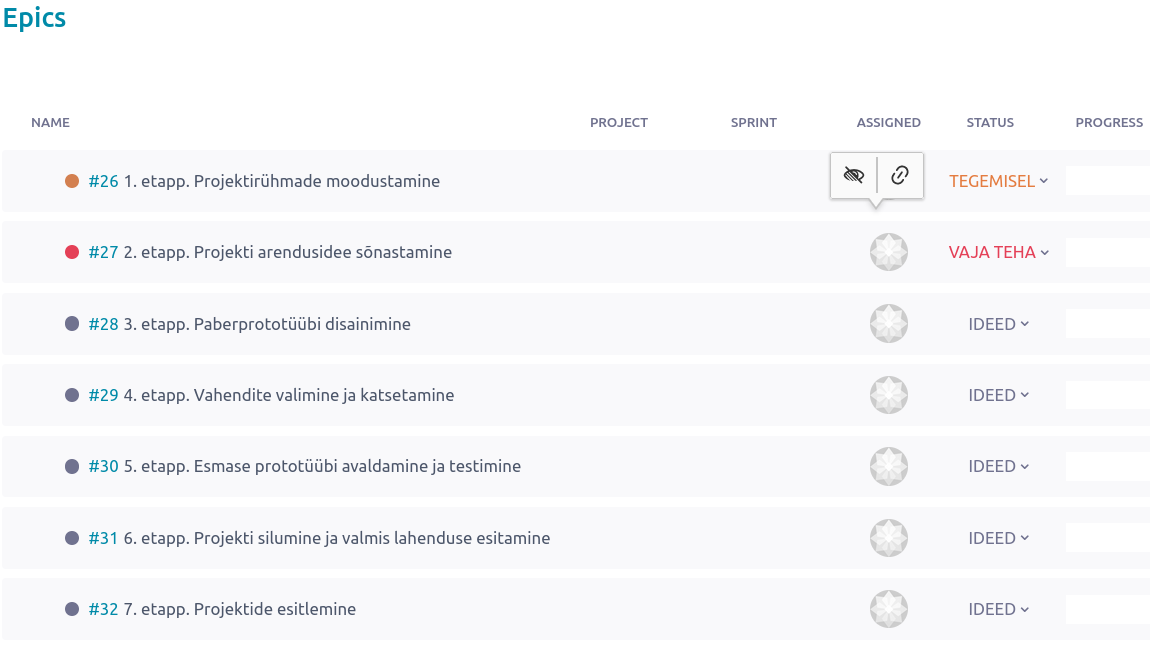The height and width of the screenshot is (651, 1150).
Task: Expand IDEED status dropdown for epic #28
Action: click(998, 324)
